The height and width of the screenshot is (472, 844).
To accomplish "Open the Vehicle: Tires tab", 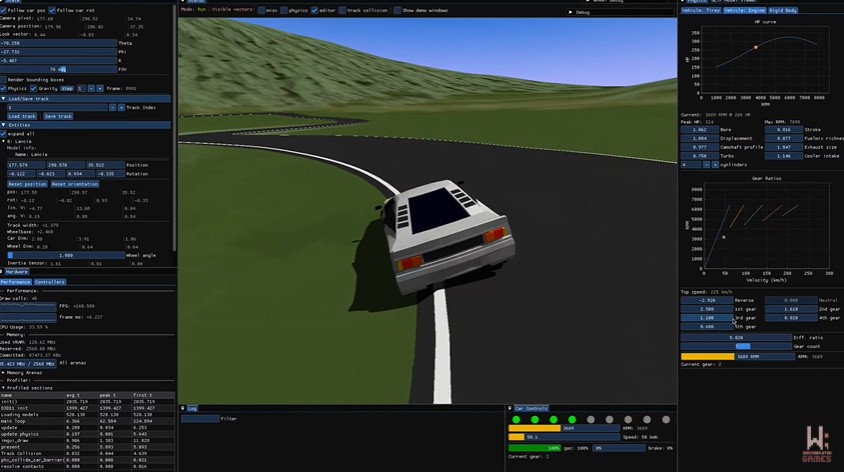I will coord(701,10).
